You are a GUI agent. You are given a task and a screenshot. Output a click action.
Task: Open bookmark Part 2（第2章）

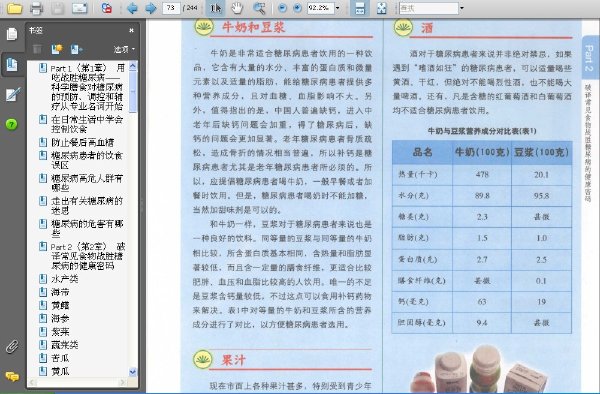tap(88, 256)
